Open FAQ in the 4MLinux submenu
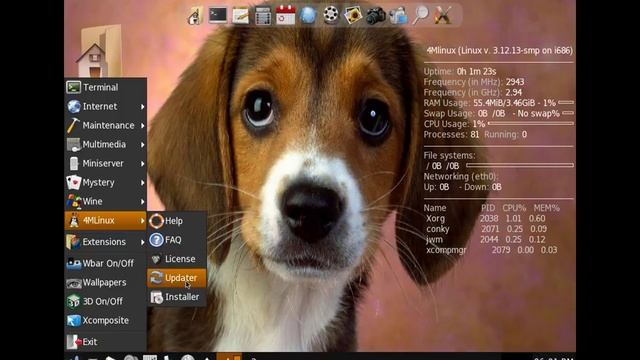640x360 pixels. pyautogui.click(x=177, y=240)
